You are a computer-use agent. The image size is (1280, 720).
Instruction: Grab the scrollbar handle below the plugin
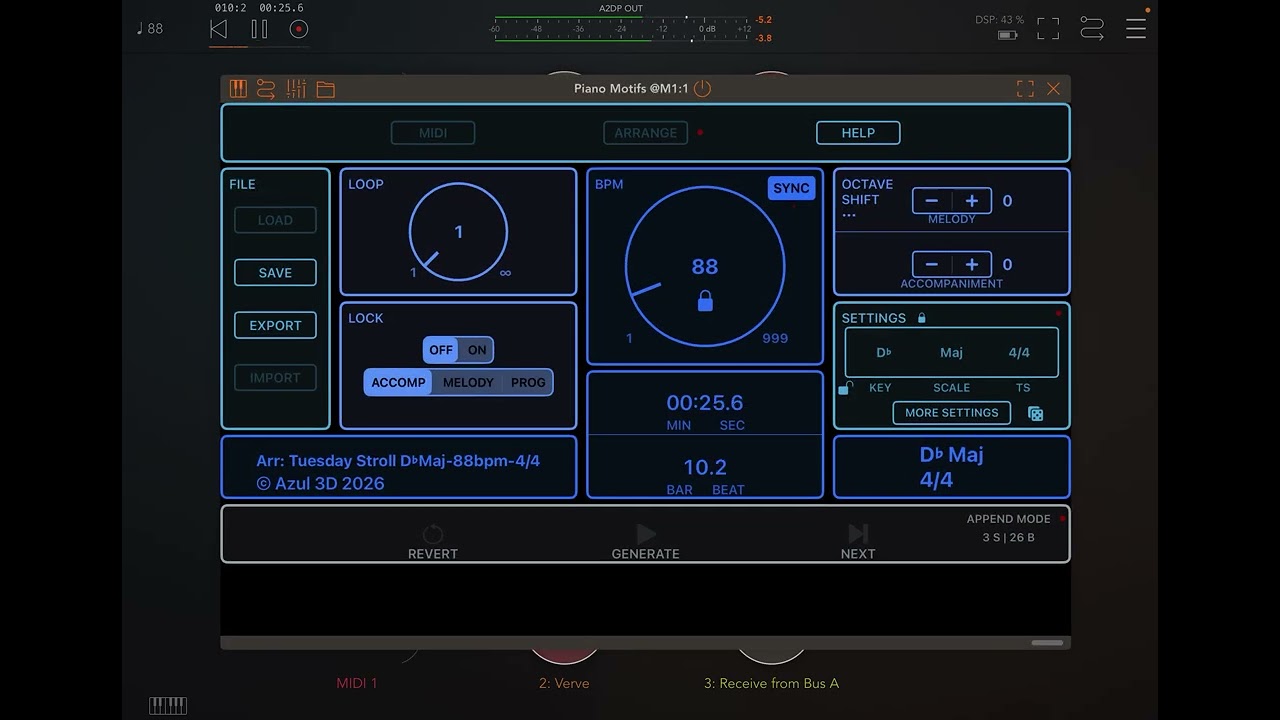point(1047,643)
